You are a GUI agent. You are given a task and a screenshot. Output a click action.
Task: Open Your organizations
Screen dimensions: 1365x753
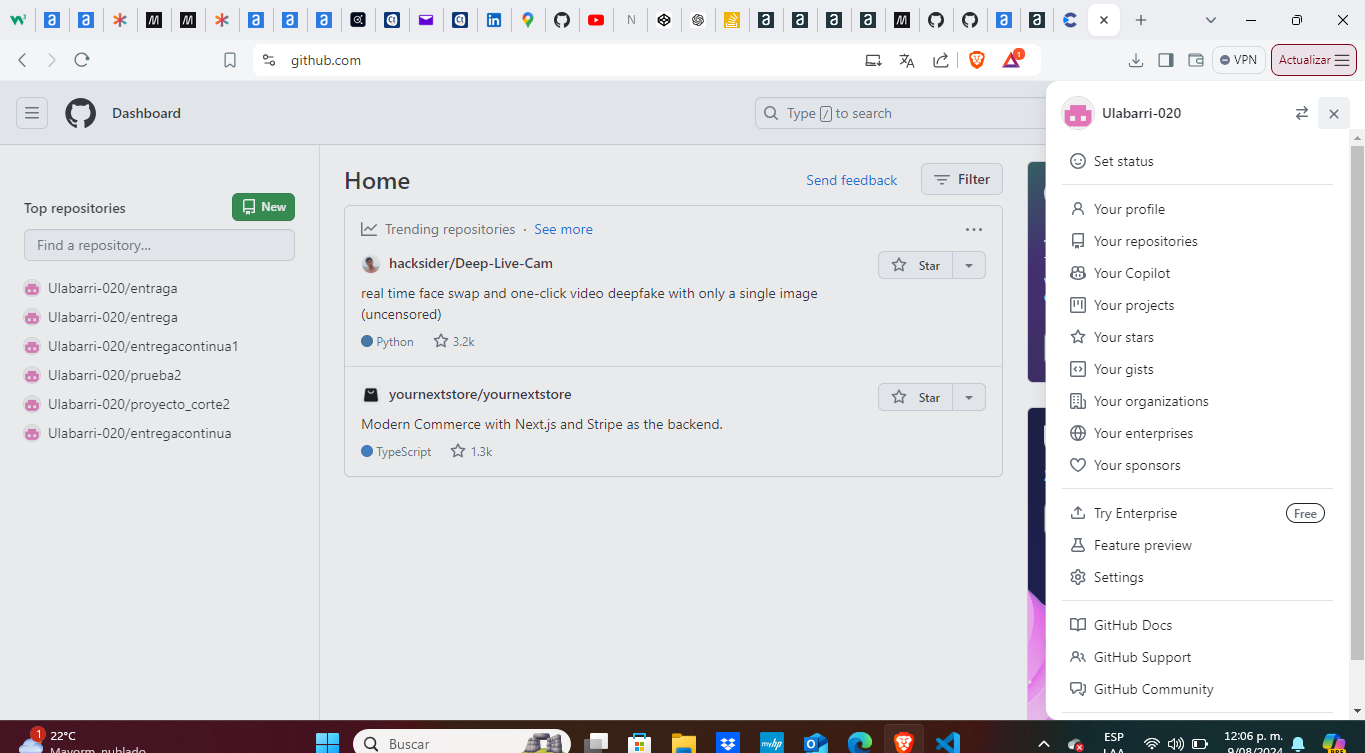click(1197, 401)
